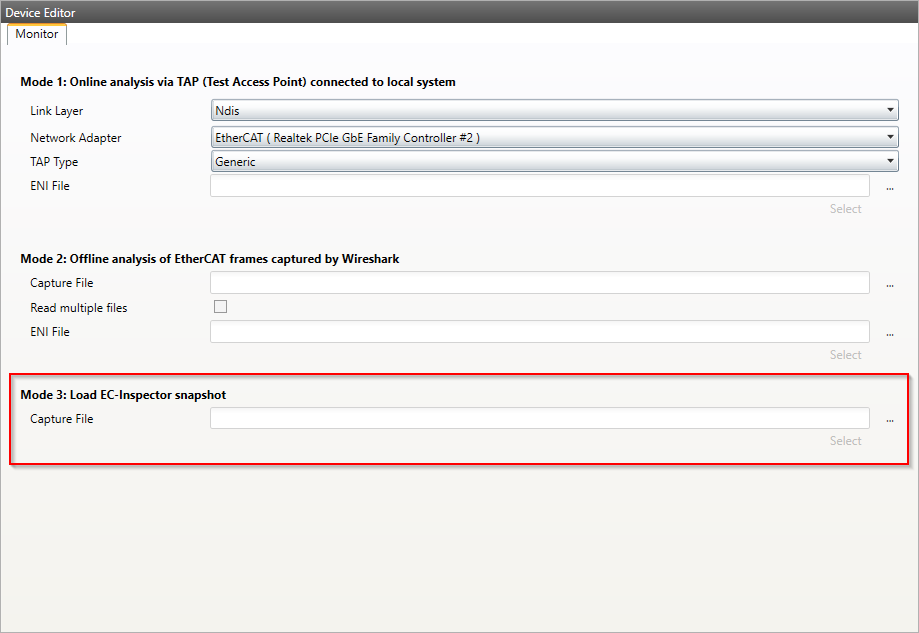
Task: Browse for ENI File in Mode 2
Action: pyautogui.click(x=889, y=334)
